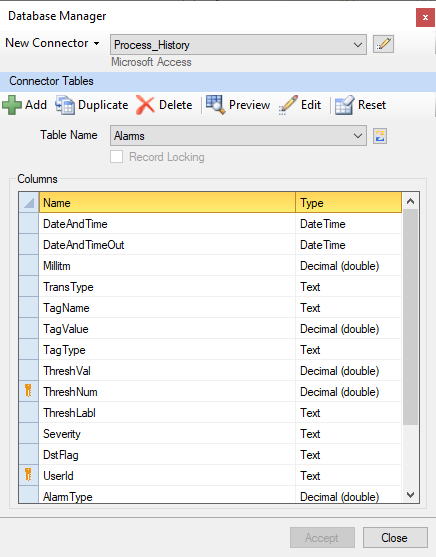
Task: Select the ThreshLabl name cell
Action: click(x=167, y=412)
